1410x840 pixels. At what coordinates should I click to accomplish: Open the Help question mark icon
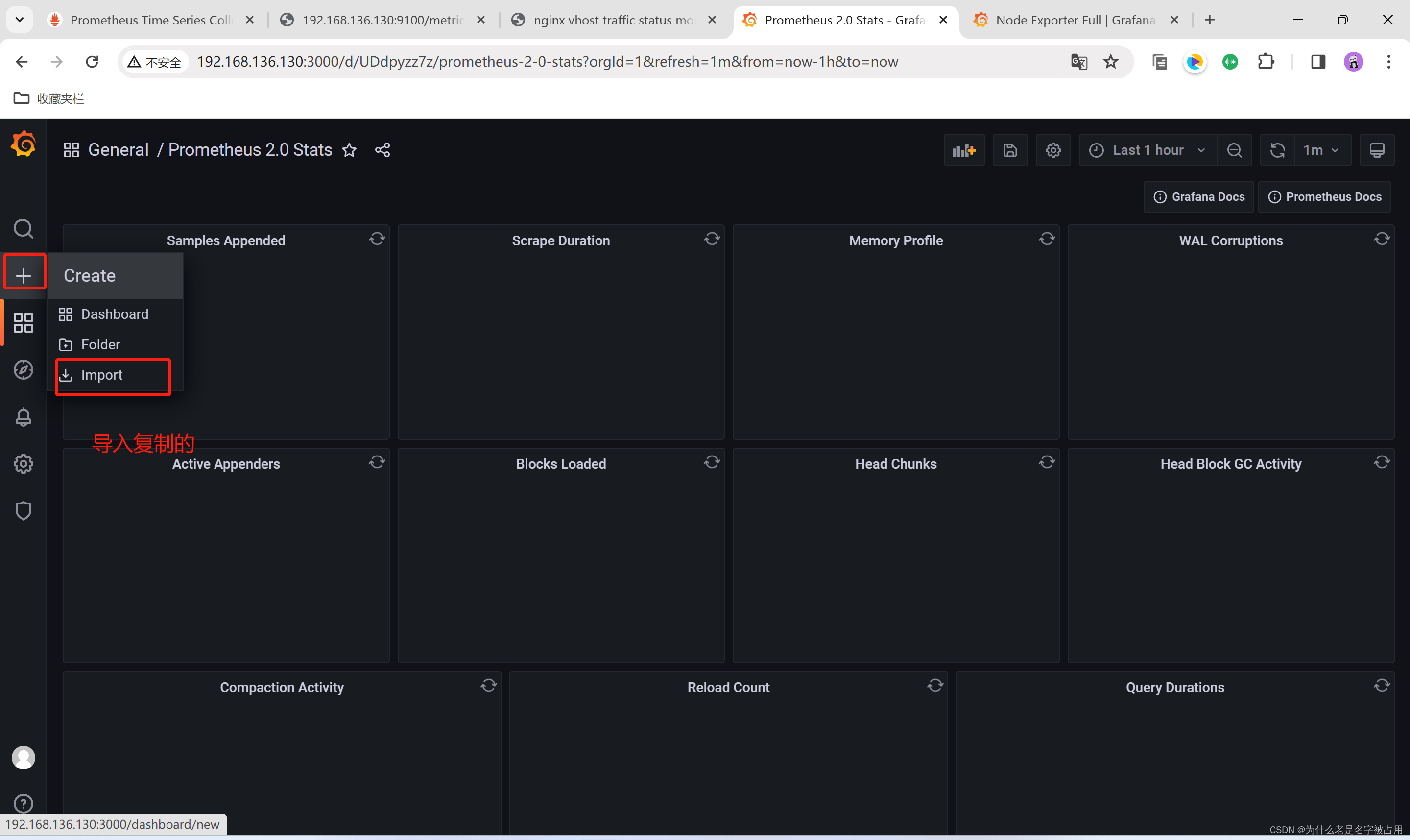click(23, 804)
